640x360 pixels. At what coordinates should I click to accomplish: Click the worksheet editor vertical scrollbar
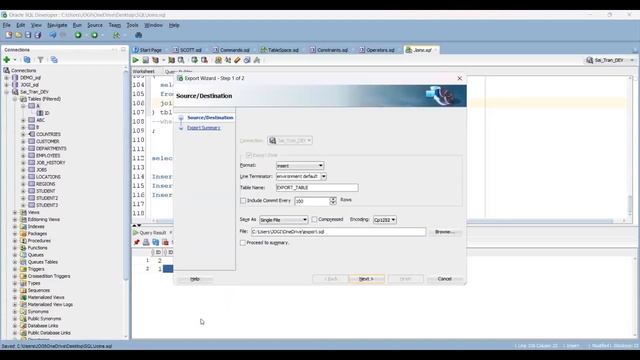point(630,147)
